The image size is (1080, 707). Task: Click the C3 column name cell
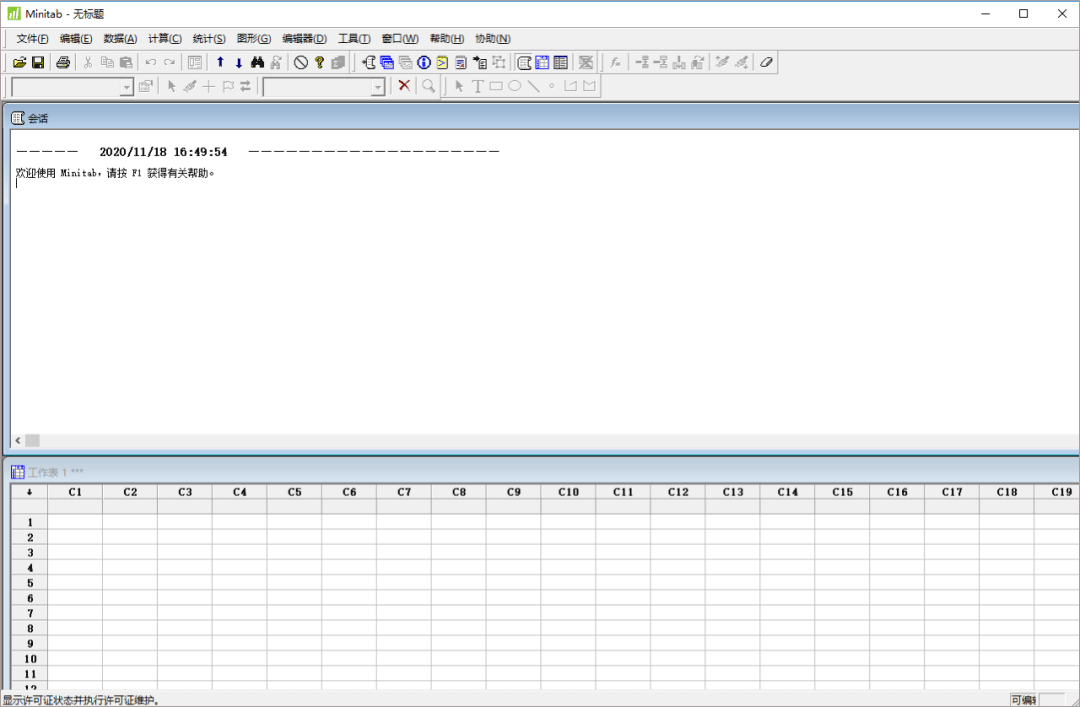coord(185,507)
